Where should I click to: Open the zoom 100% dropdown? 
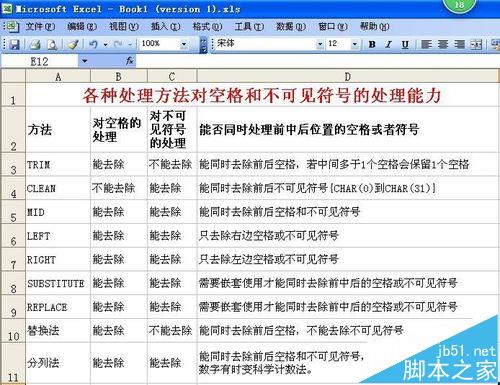click(184, 44)
